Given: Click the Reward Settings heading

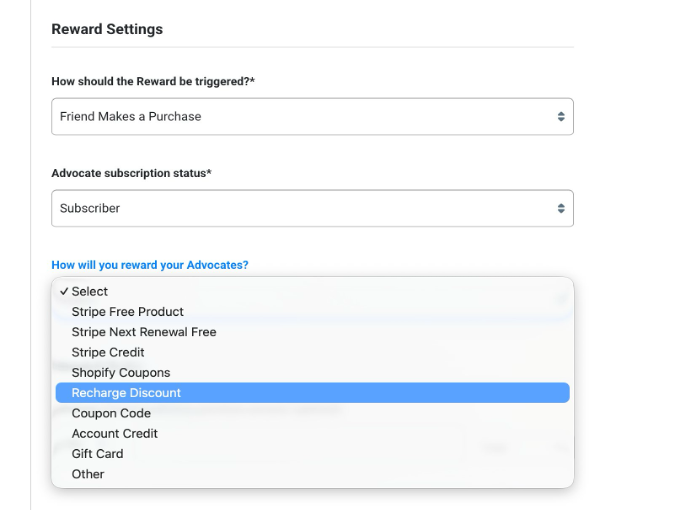Looking at the screenshot, I should [107, 29].
